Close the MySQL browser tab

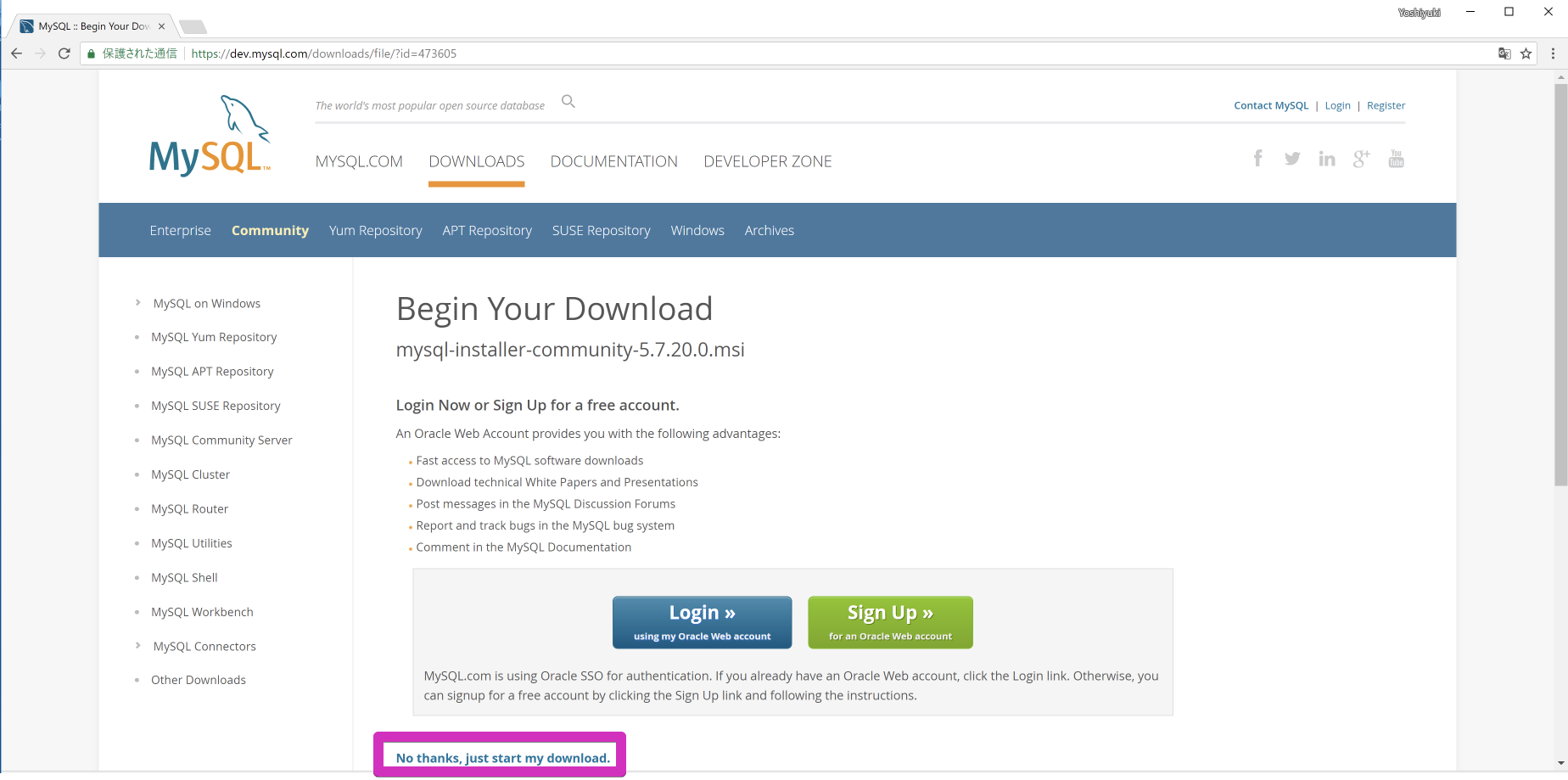[161, 26]
